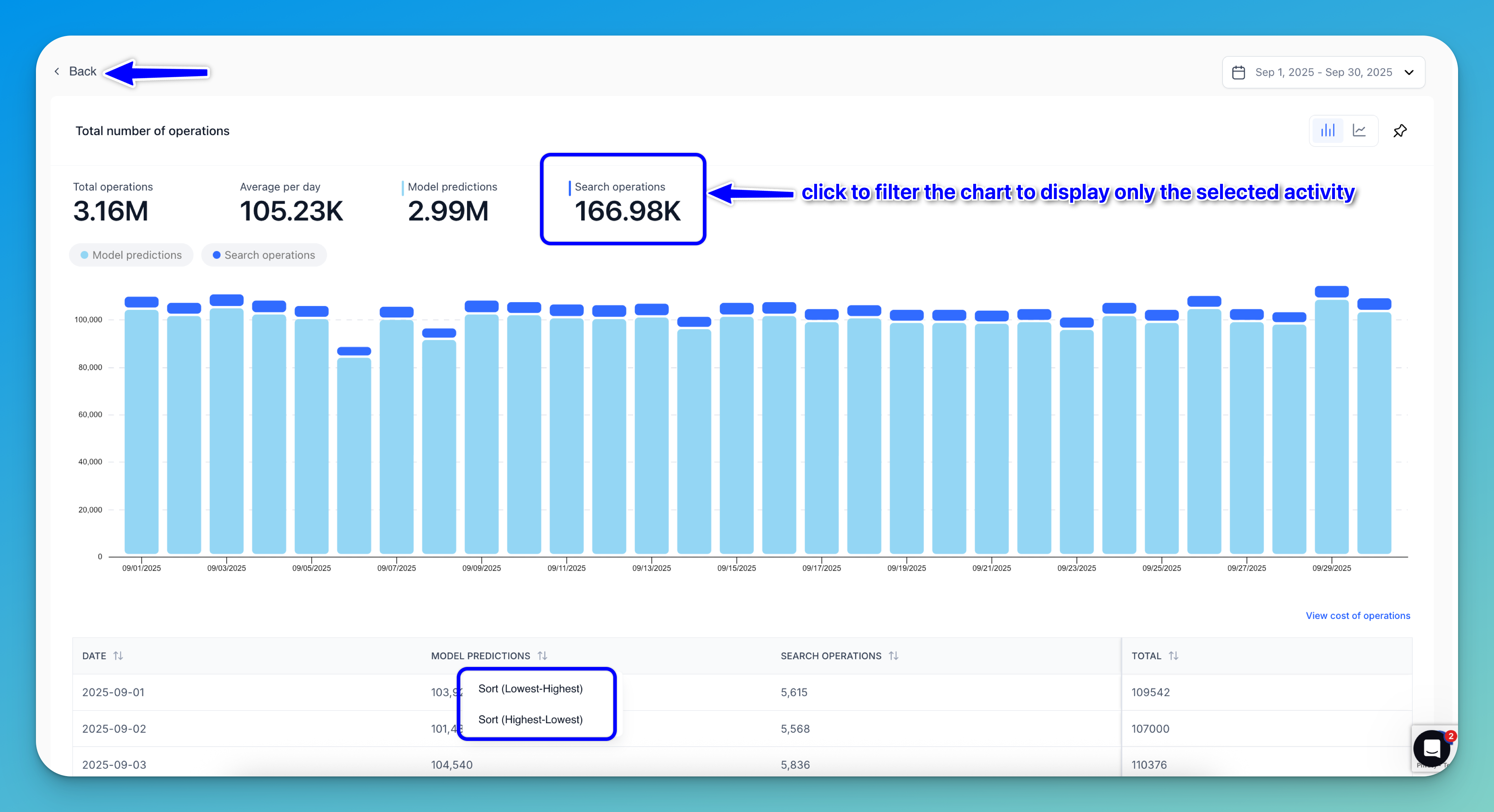The image size is (1494, 812).
Task: Click the sort arrows beside TOTAL column
Action: (1173, 656)
